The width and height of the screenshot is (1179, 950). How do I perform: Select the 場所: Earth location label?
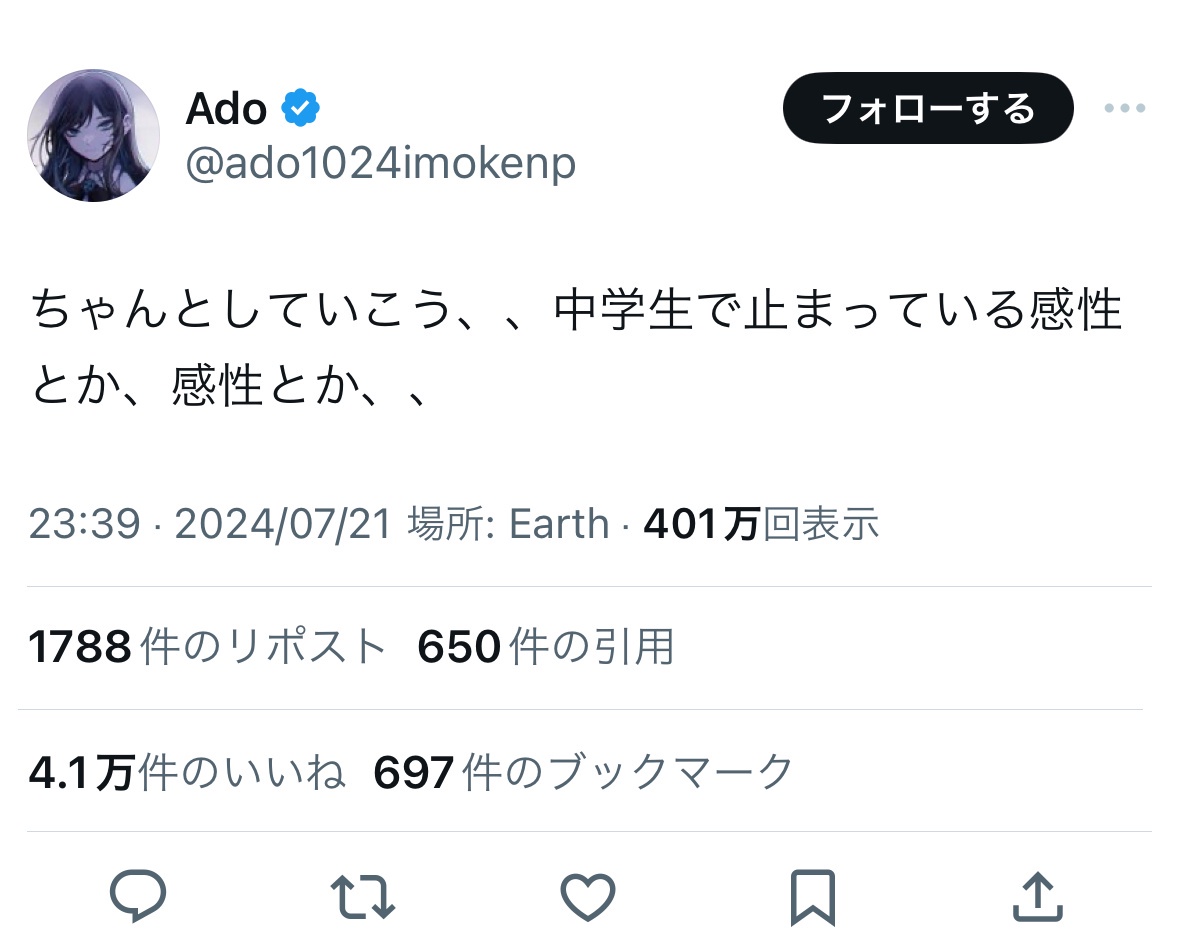click(508, 524)
